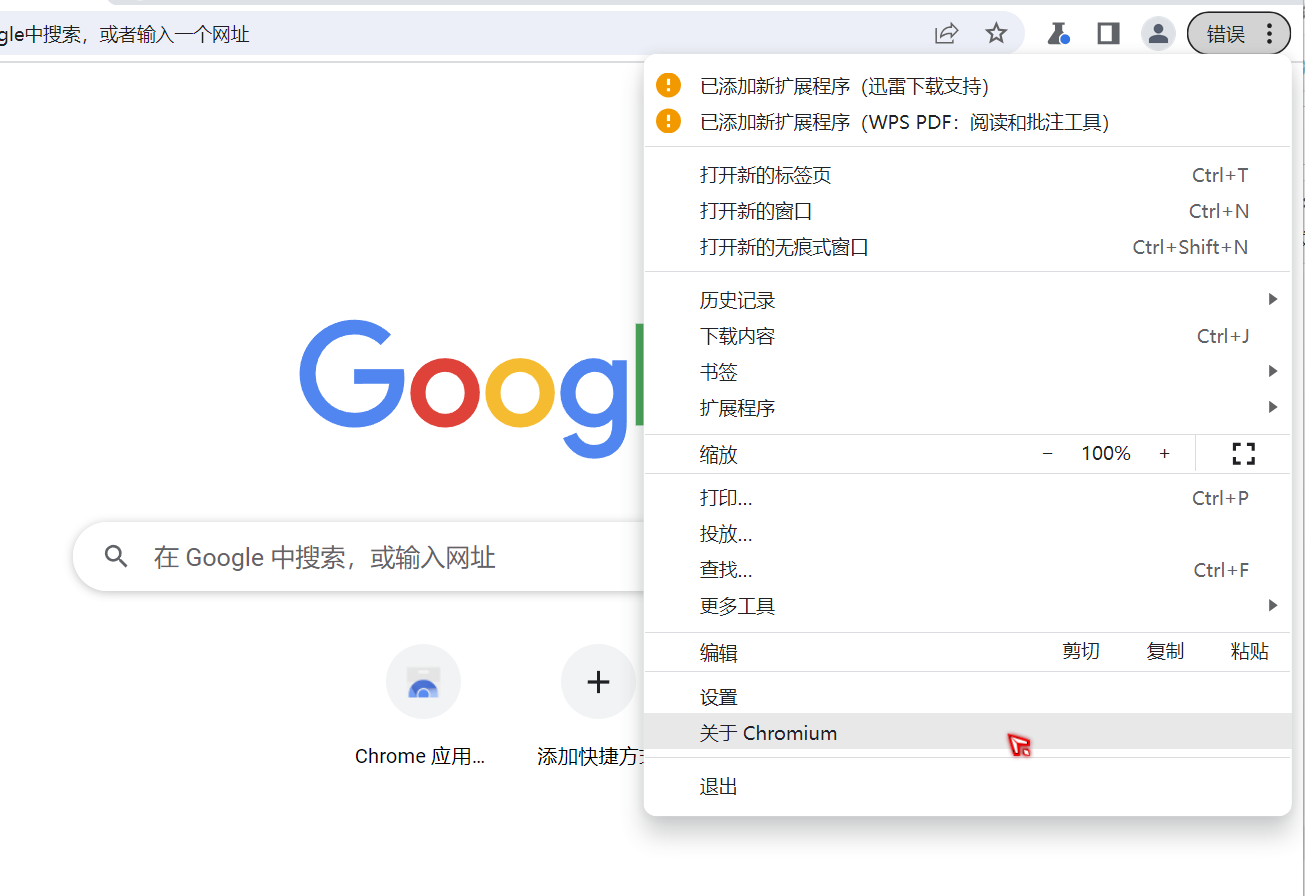The image size is (1305, 896).
Task: Open the Chrome Labs flask icon
Action: [x=1058, y=34]
